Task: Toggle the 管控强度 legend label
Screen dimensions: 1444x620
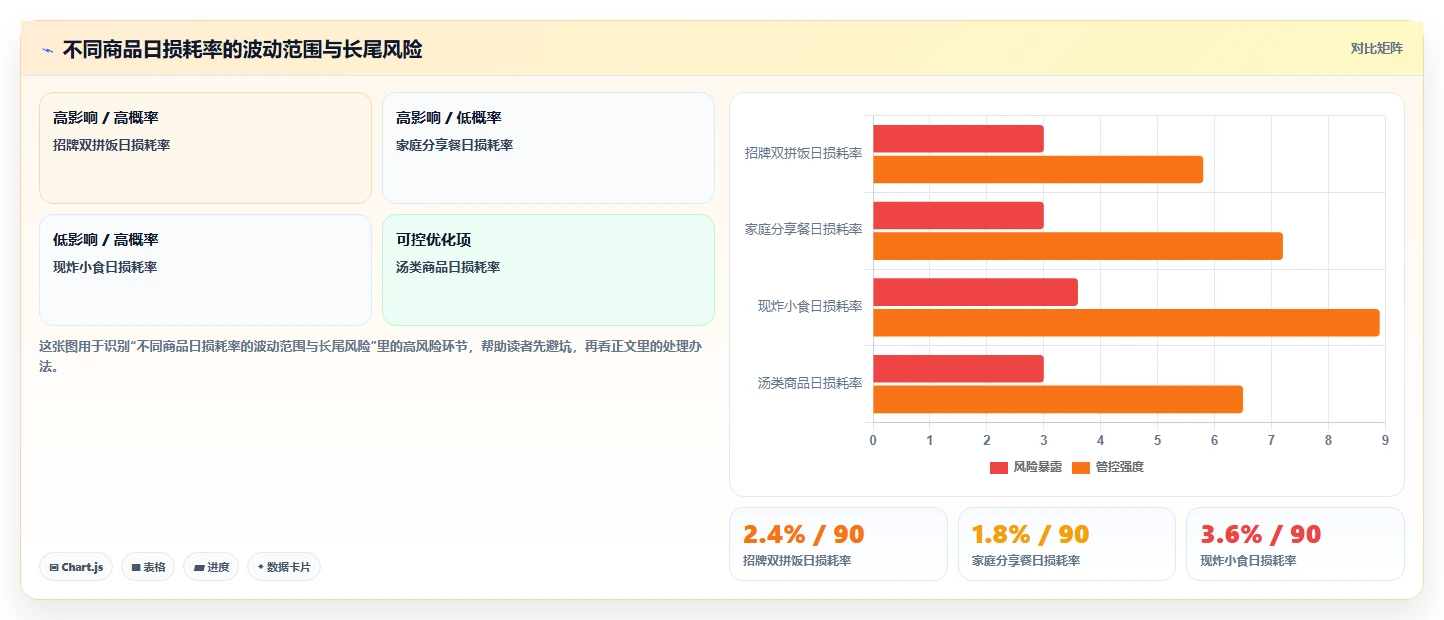Action: (1119, 467)
